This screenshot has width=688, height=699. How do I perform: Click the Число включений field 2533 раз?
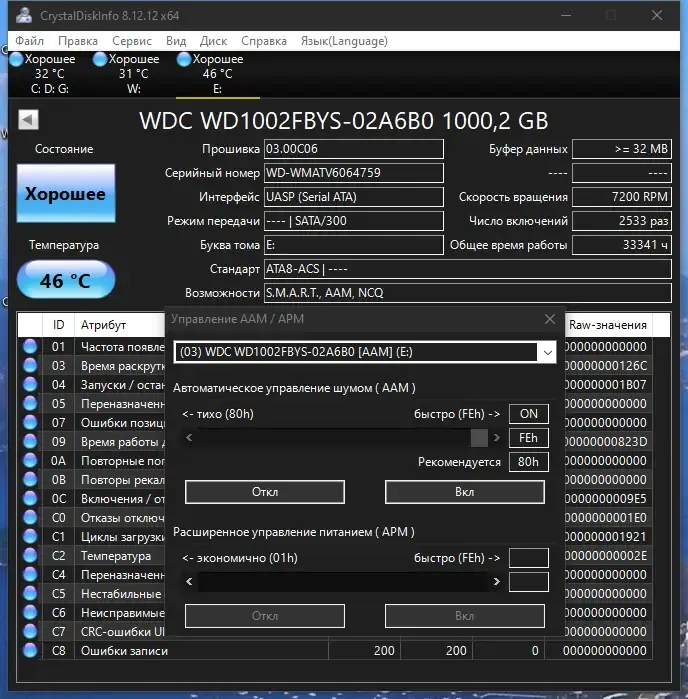click(622, 221)
